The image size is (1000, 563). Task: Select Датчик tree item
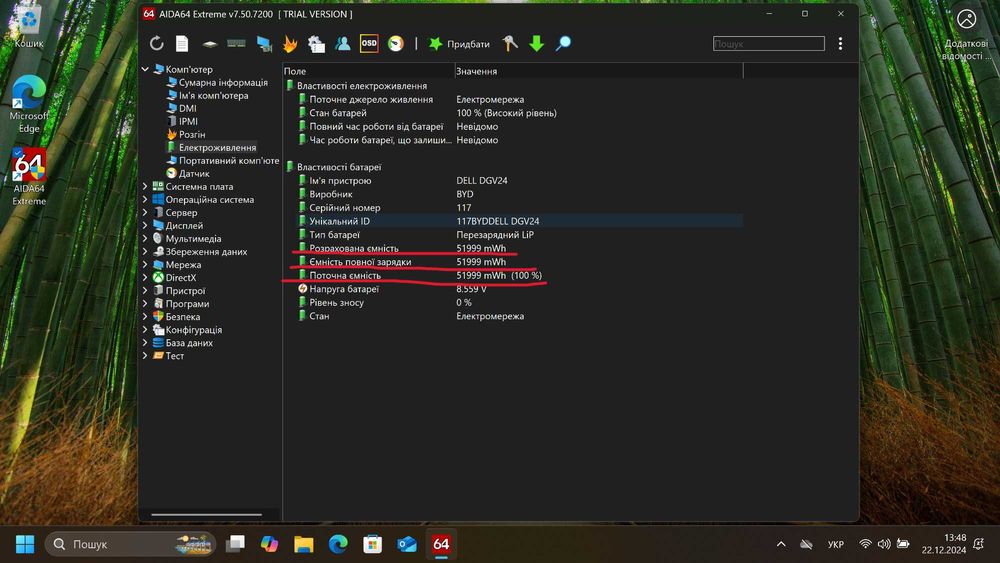[x=194, y=173]
